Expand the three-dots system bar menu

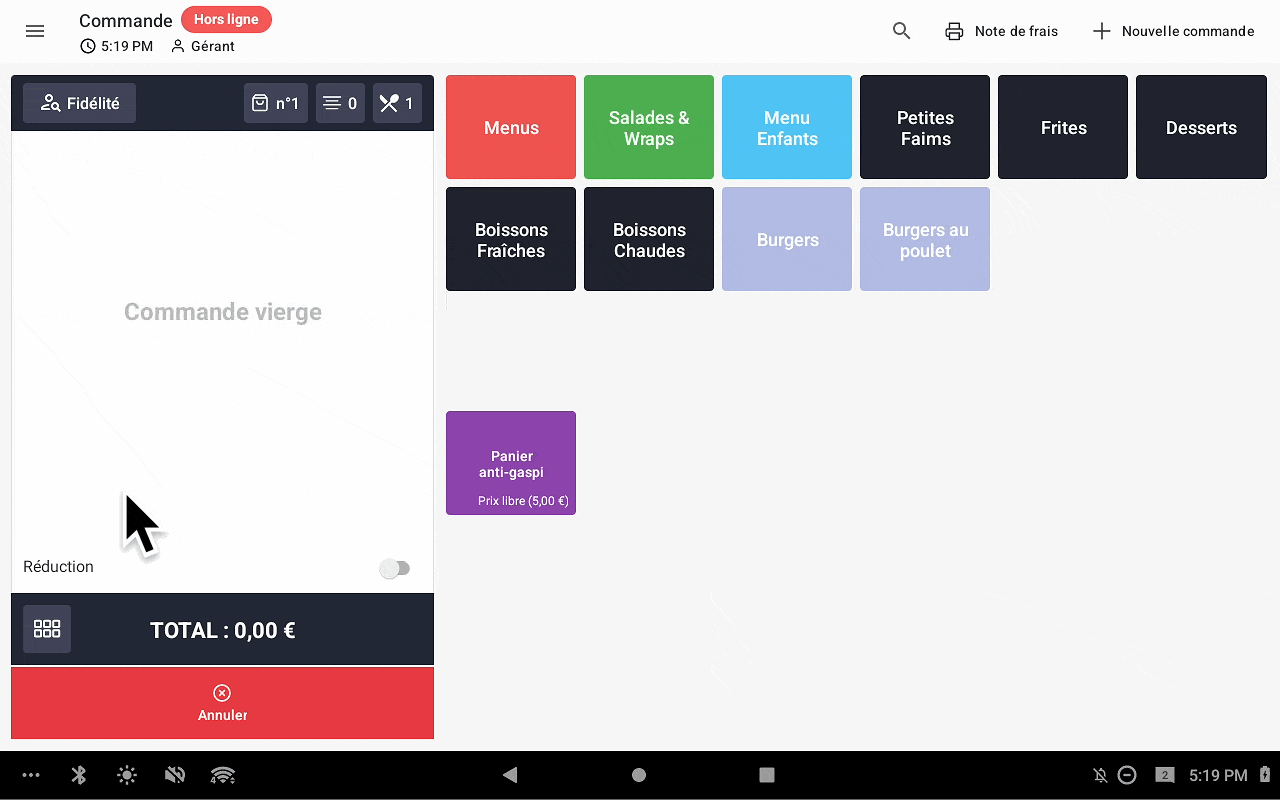click(31, 775)
